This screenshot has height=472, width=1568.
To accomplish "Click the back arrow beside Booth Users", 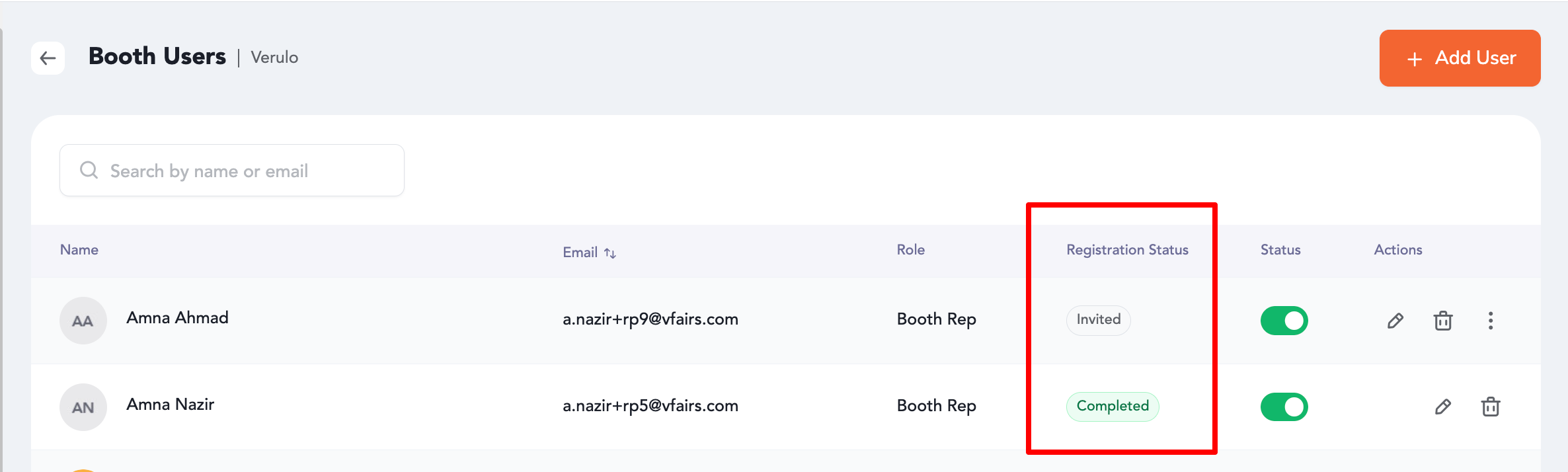I will 48,58.
